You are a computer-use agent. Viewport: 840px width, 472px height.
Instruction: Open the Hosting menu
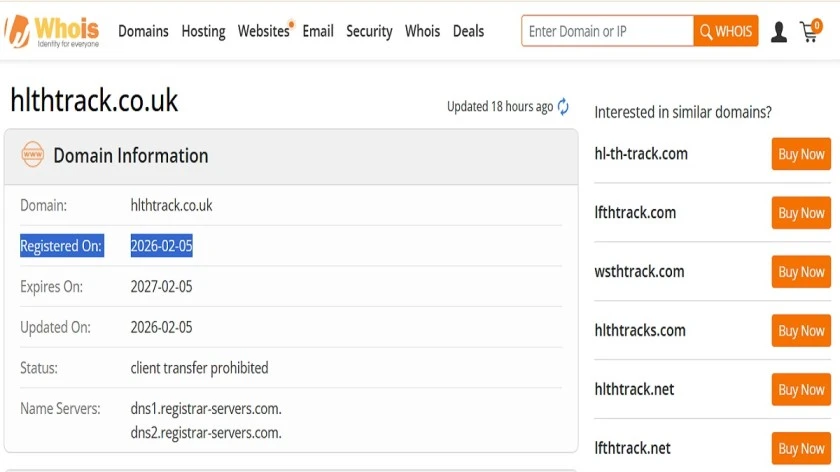pos(203,31)
